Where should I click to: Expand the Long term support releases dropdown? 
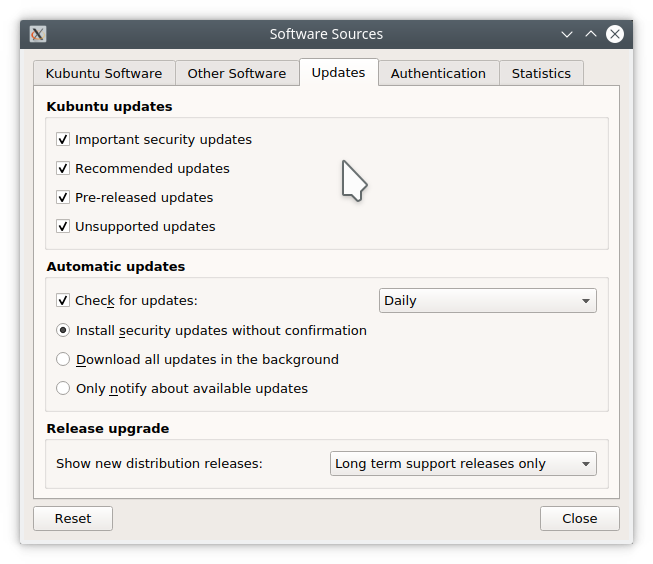tap(463, 464)
